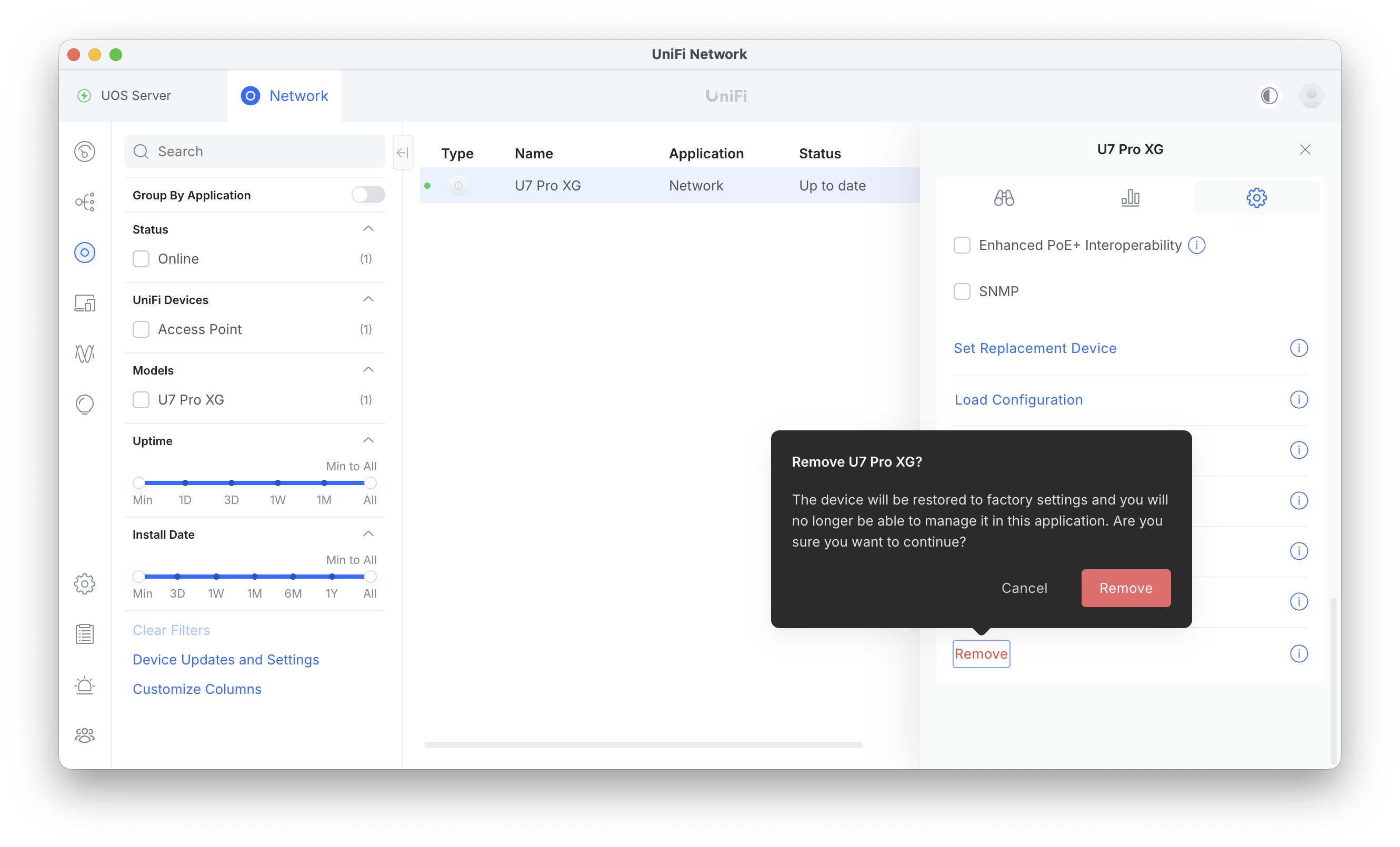Open the Customize Columns link
This screenshot has height=847, width=1400.
[x=197, y=689]
